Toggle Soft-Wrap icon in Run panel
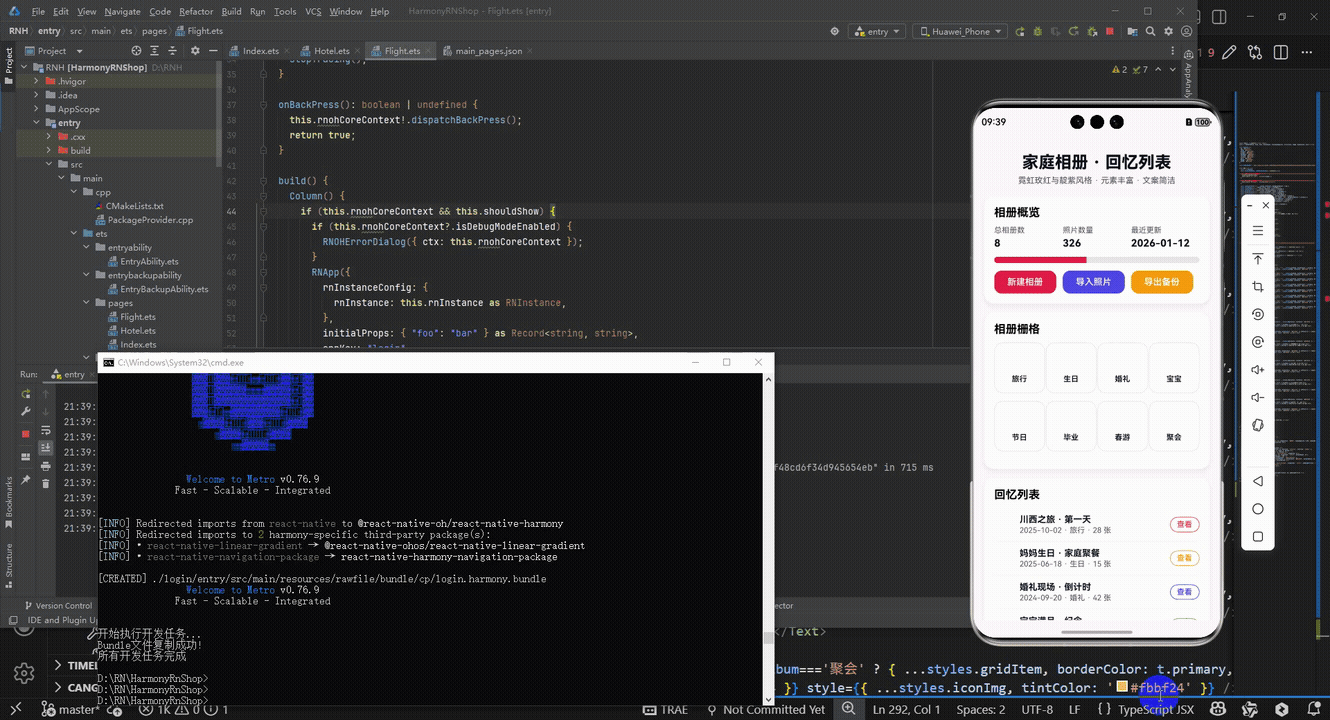The width and height of the screenshot is (1330, 720). (x=45, y=430)
